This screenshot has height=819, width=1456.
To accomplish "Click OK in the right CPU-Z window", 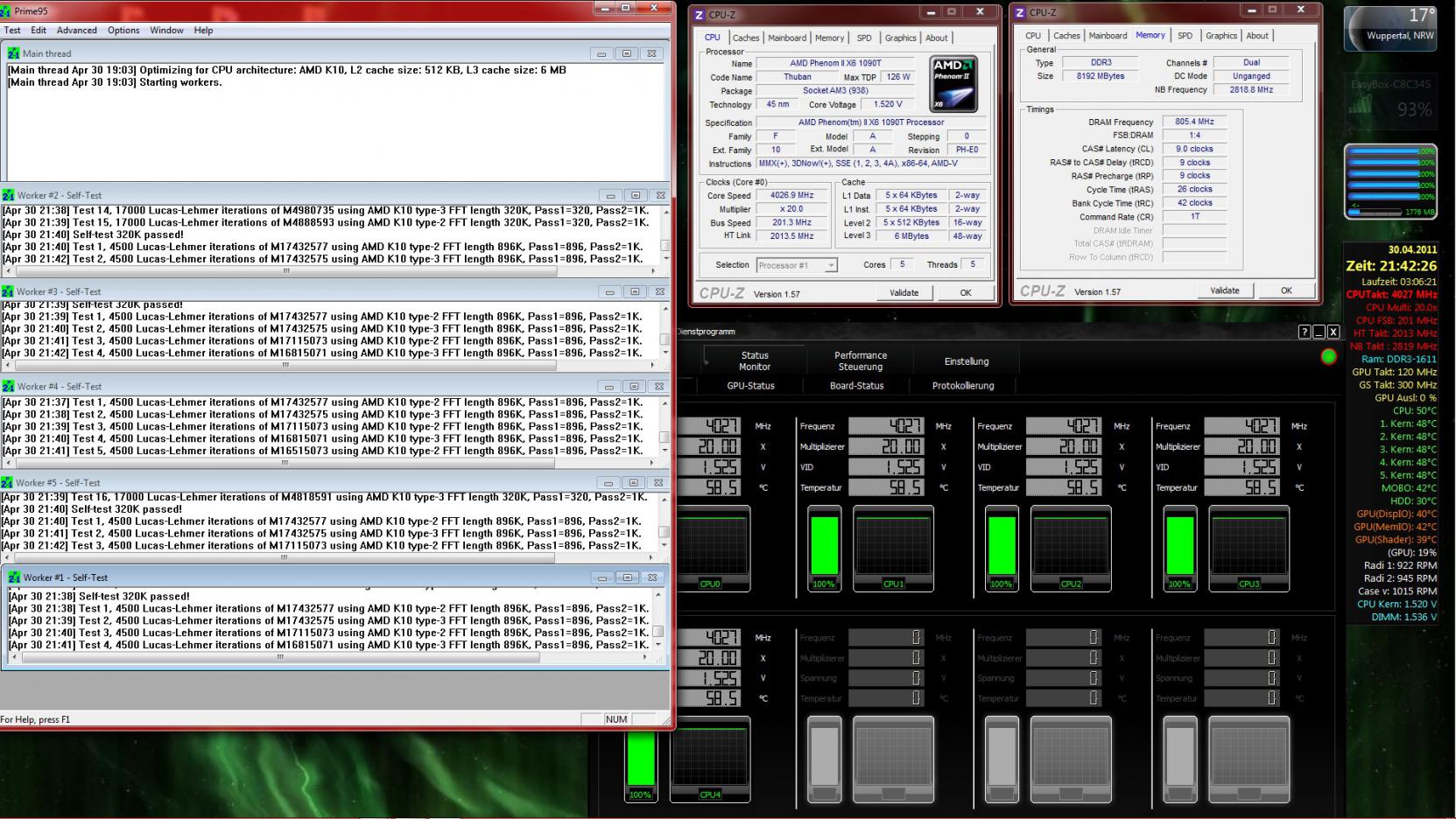I will pos(1286,290).
